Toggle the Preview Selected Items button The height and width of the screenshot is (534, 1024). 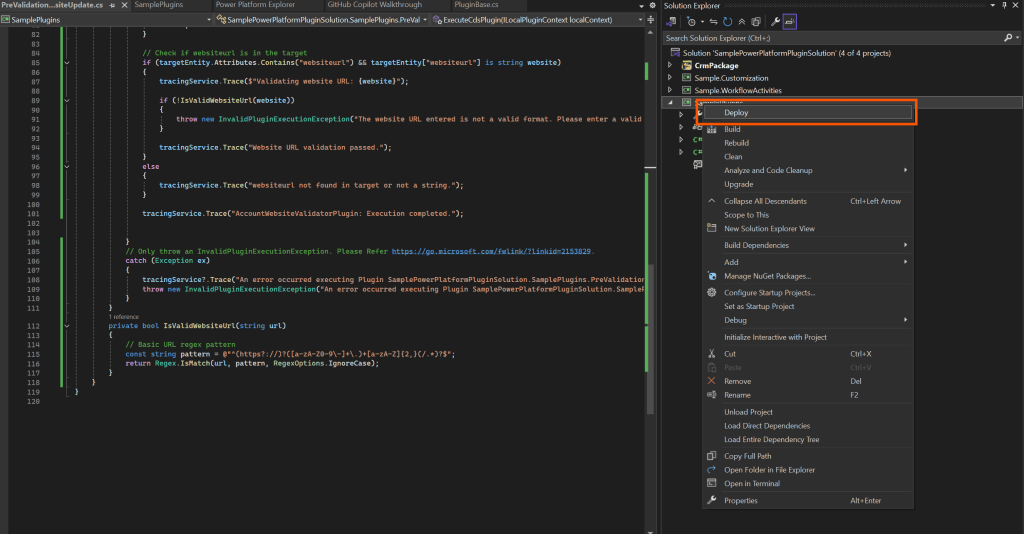[790, 21]
